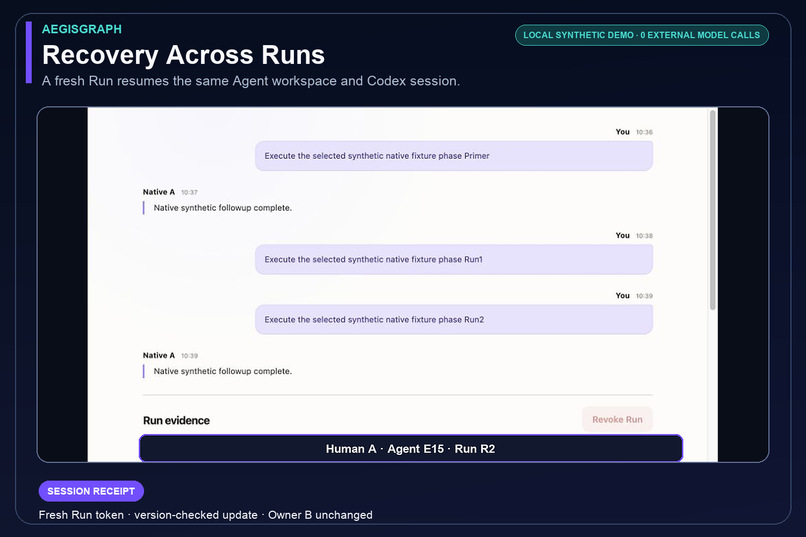Click the Revoke Run button
The width and height of the screenshot is (806, 537).
click(x=617, y=419)
